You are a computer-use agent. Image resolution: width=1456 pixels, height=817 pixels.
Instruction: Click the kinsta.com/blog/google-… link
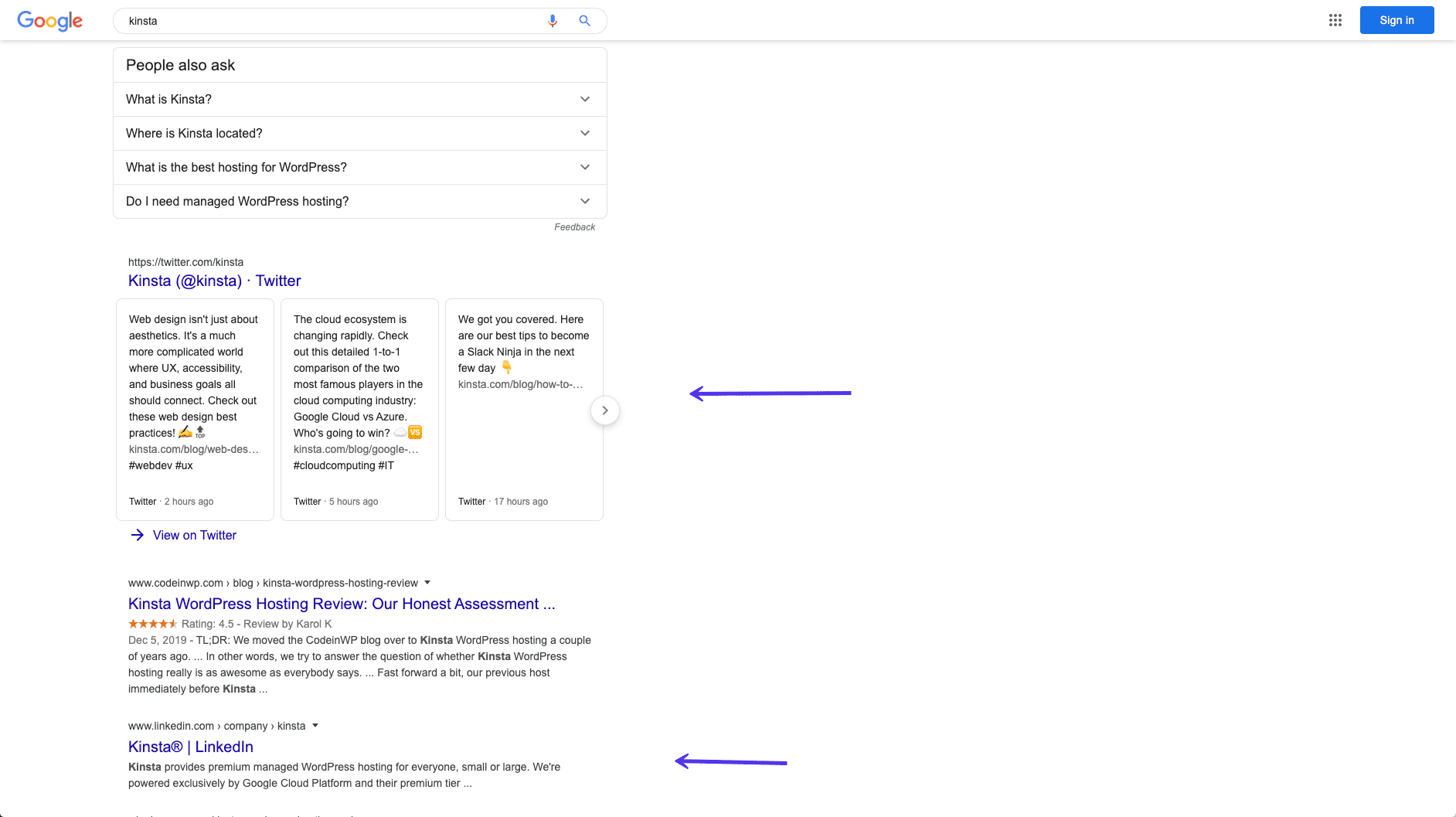356,449
